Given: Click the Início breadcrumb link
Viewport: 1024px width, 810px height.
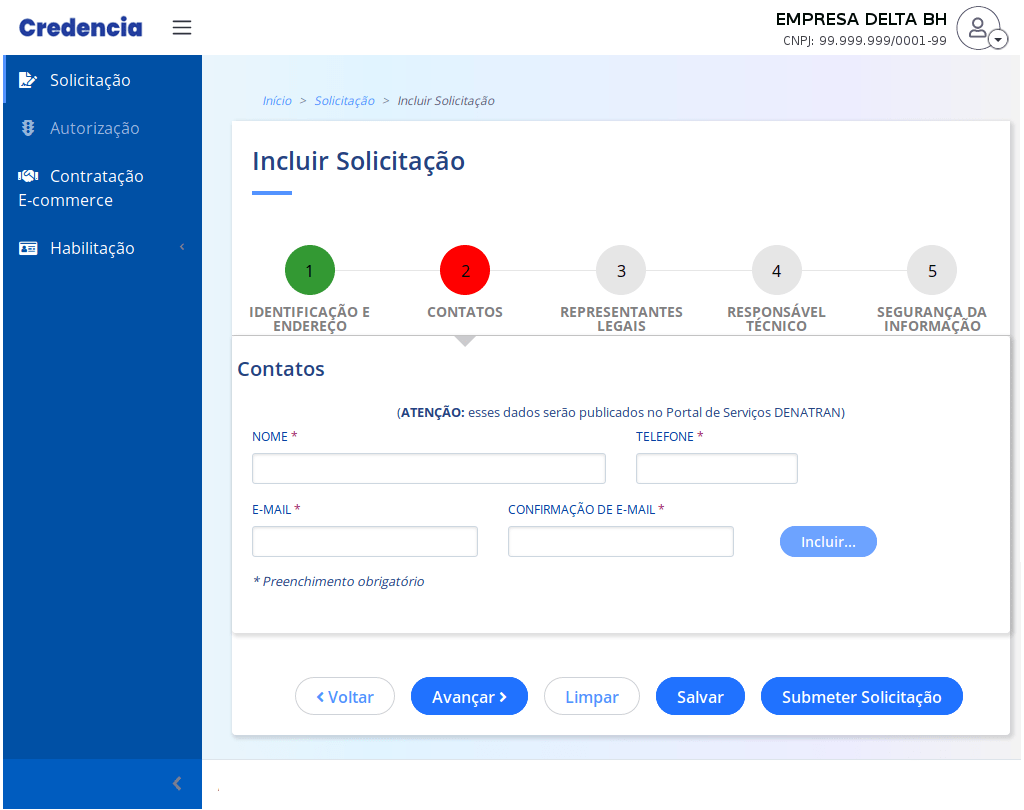Looking at the screenshot, I should click(x=277, y=101).
